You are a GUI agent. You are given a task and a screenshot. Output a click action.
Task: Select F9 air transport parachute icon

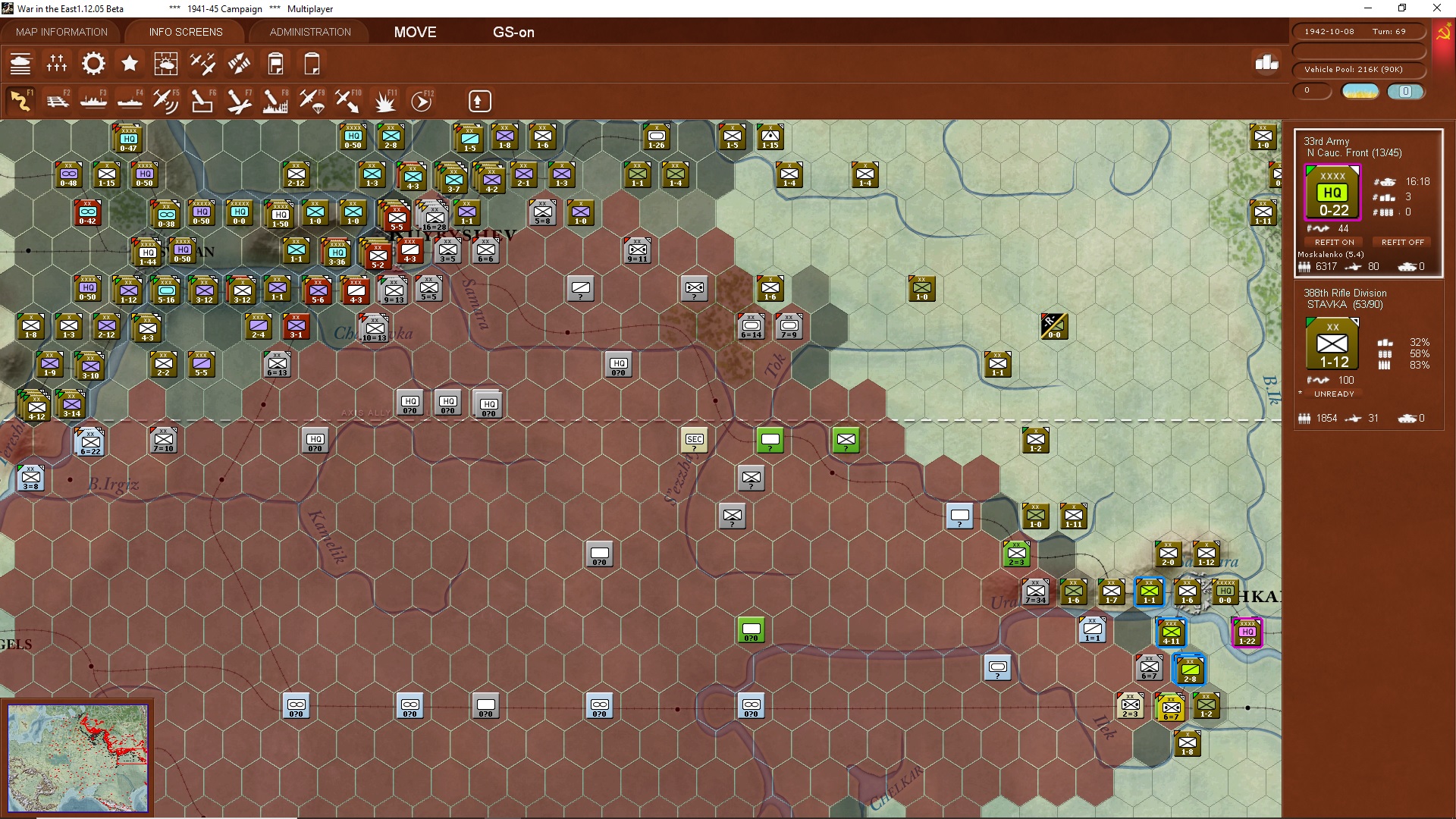(x=312, y=101)
